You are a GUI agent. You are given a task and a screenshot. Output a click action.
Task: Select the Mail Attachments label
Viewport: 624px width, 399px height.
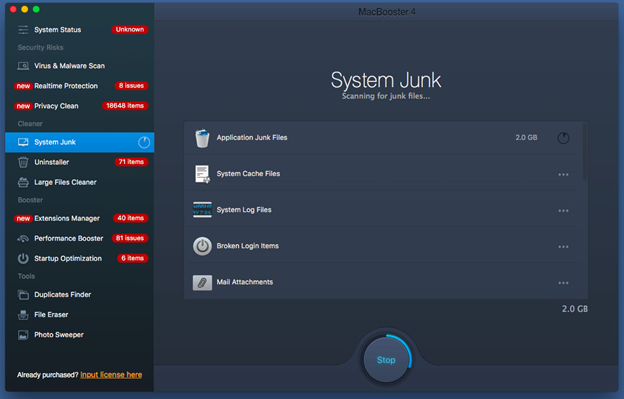[x=245, y=282]
